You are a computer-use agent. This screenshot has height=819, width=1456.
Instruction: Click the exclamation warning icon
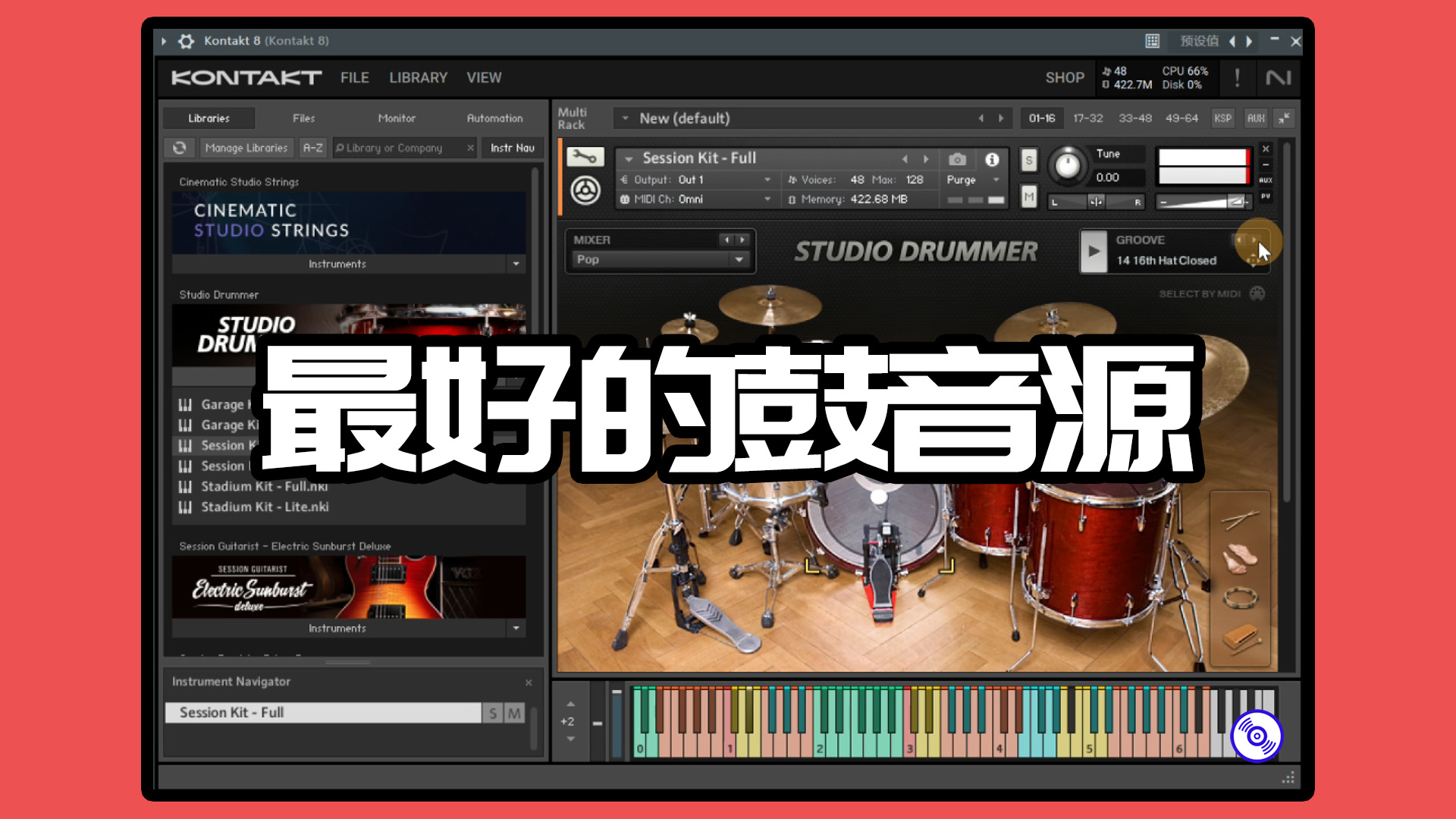1237,77
